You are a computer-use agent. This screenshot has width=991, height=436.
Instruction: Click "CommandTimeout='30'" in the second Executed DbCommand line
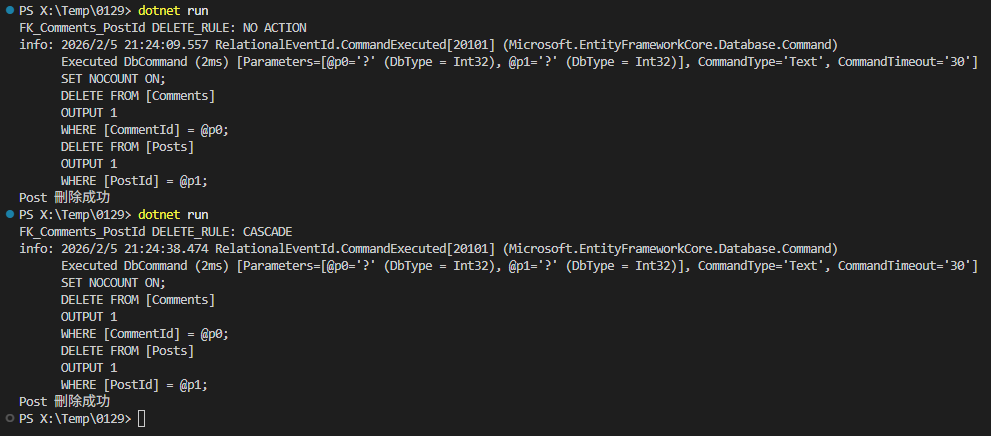(x=907, y=265)
